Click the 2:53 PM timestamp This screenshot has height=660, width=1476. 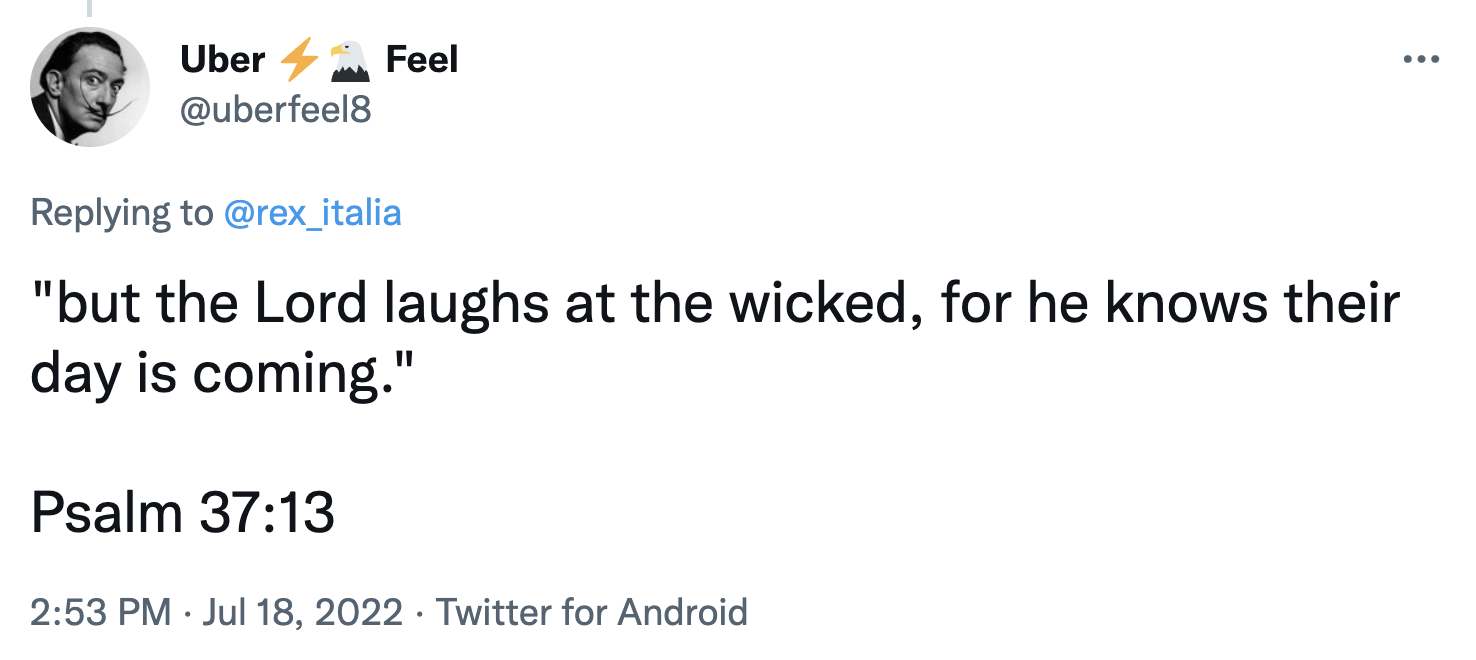point(100,611)
